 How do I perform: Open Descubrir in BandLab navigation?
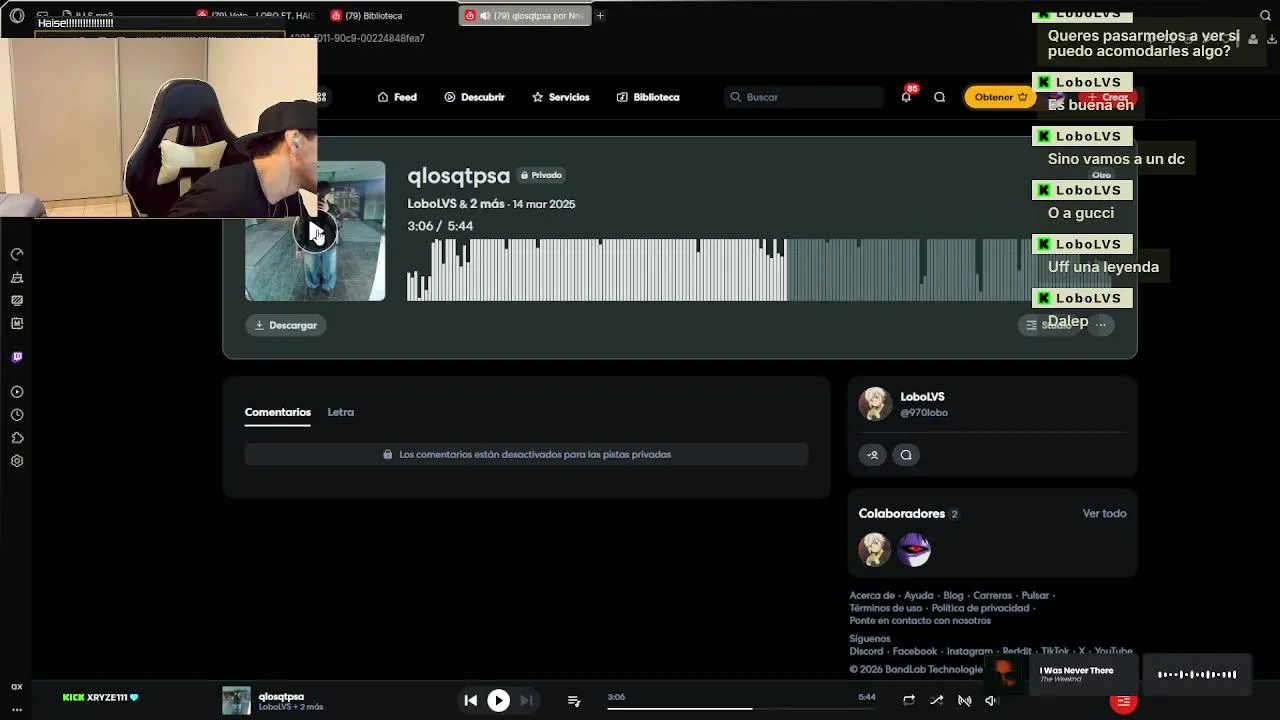475,97
